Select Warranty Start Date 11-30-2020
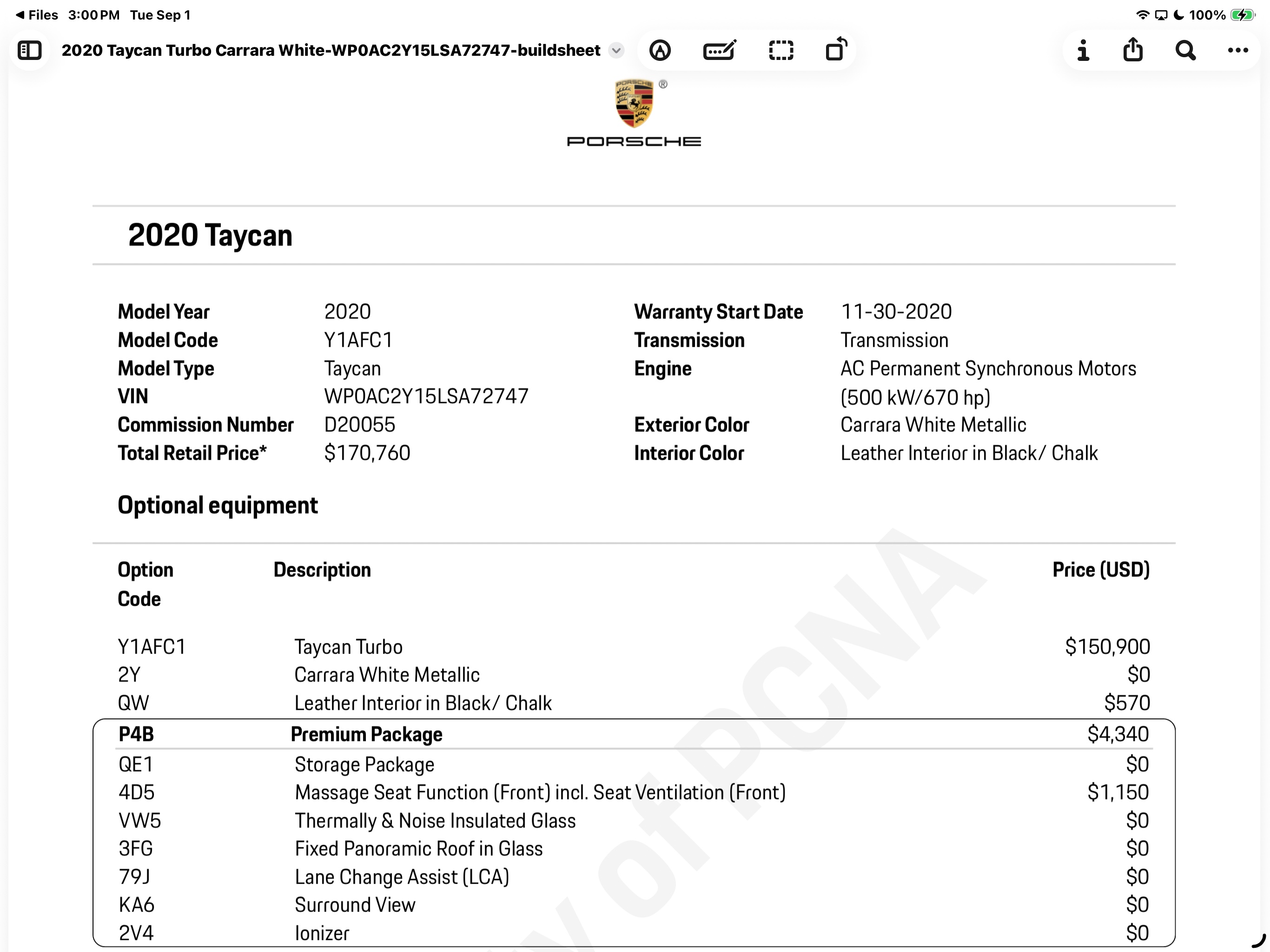 (x=896, y=312)
